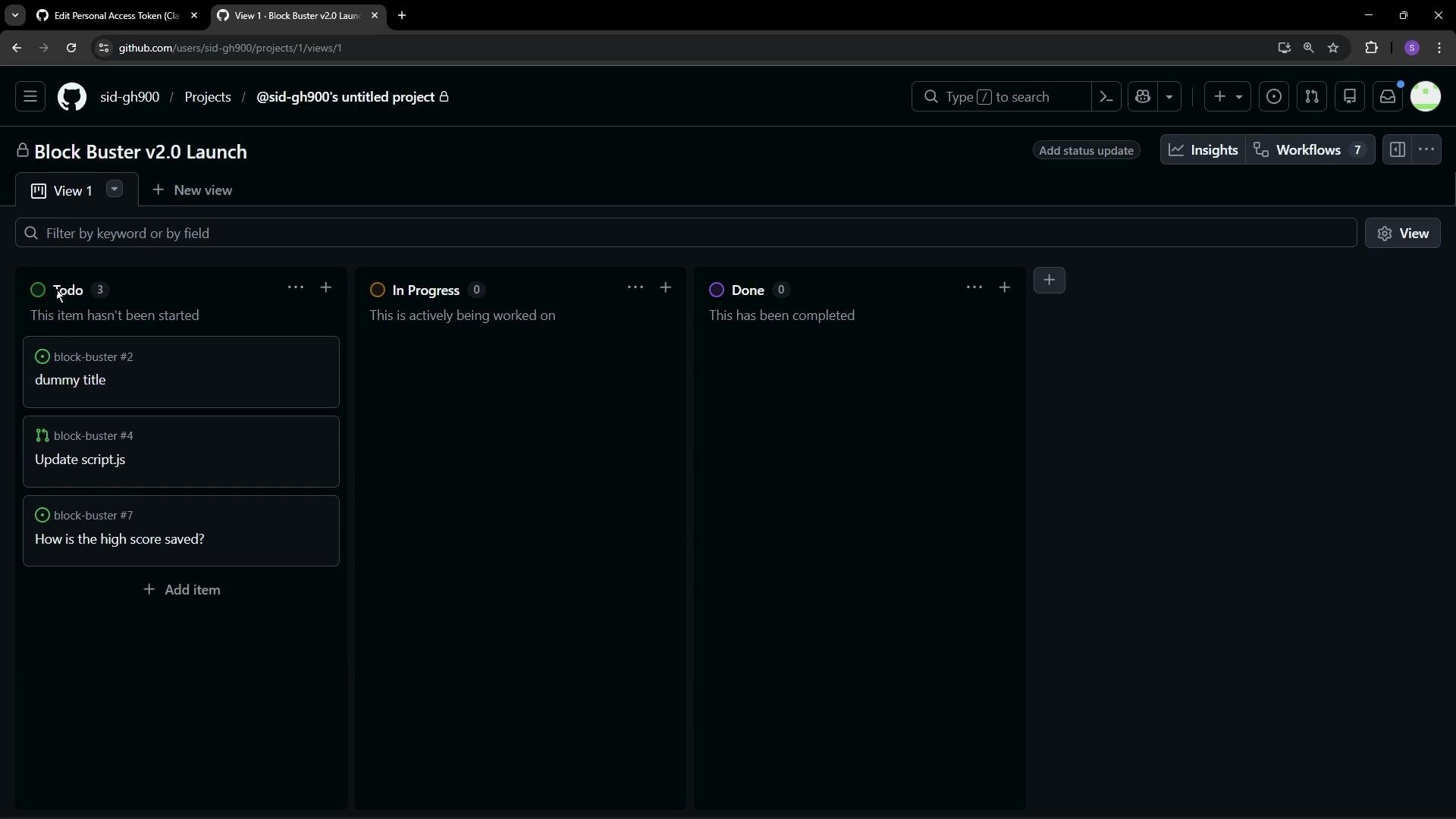Click block-buster #2 reference

coord(93,357)
